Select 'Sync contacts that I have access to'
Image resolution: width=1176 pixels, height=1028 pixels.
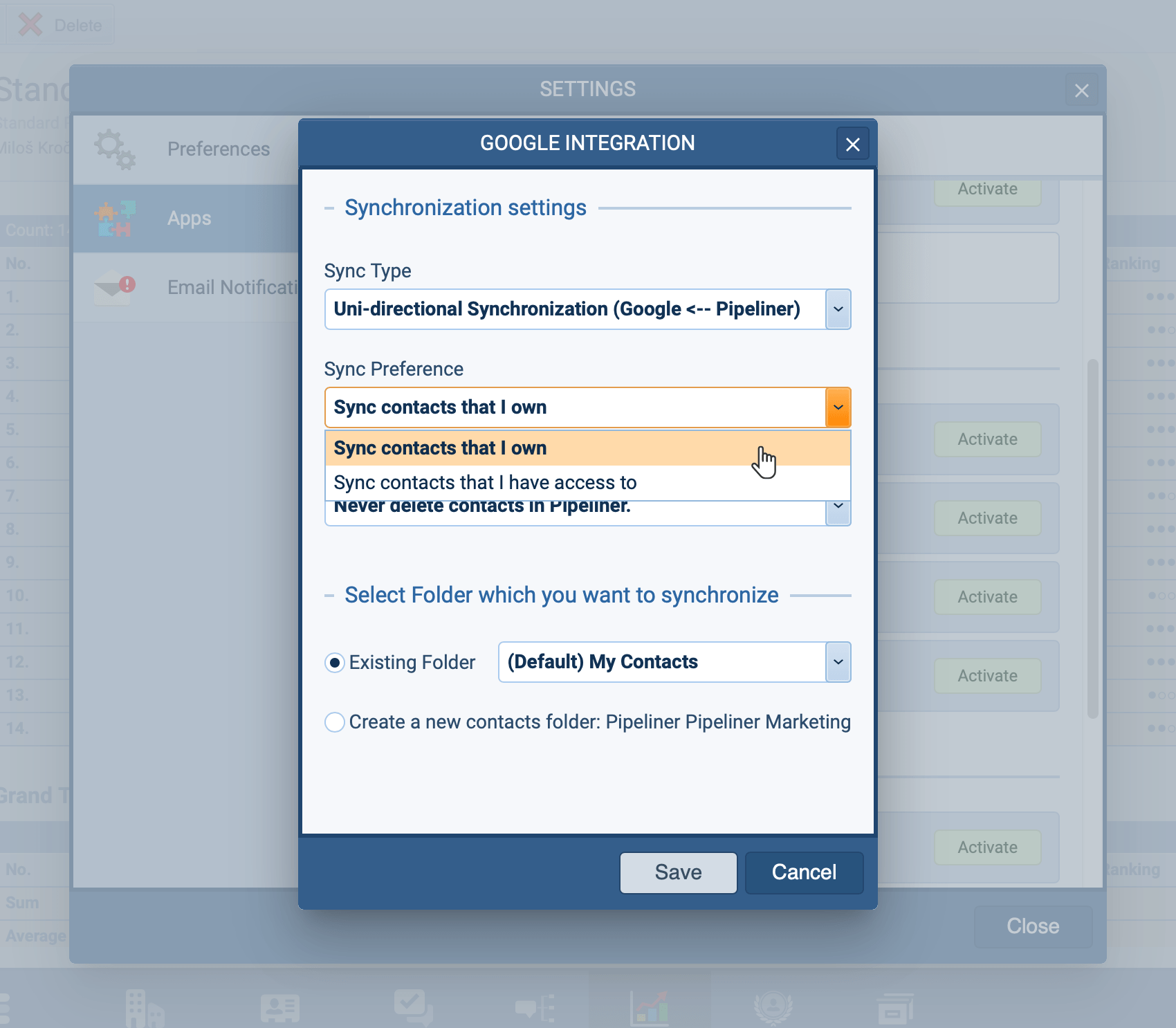tap(484, 482)
